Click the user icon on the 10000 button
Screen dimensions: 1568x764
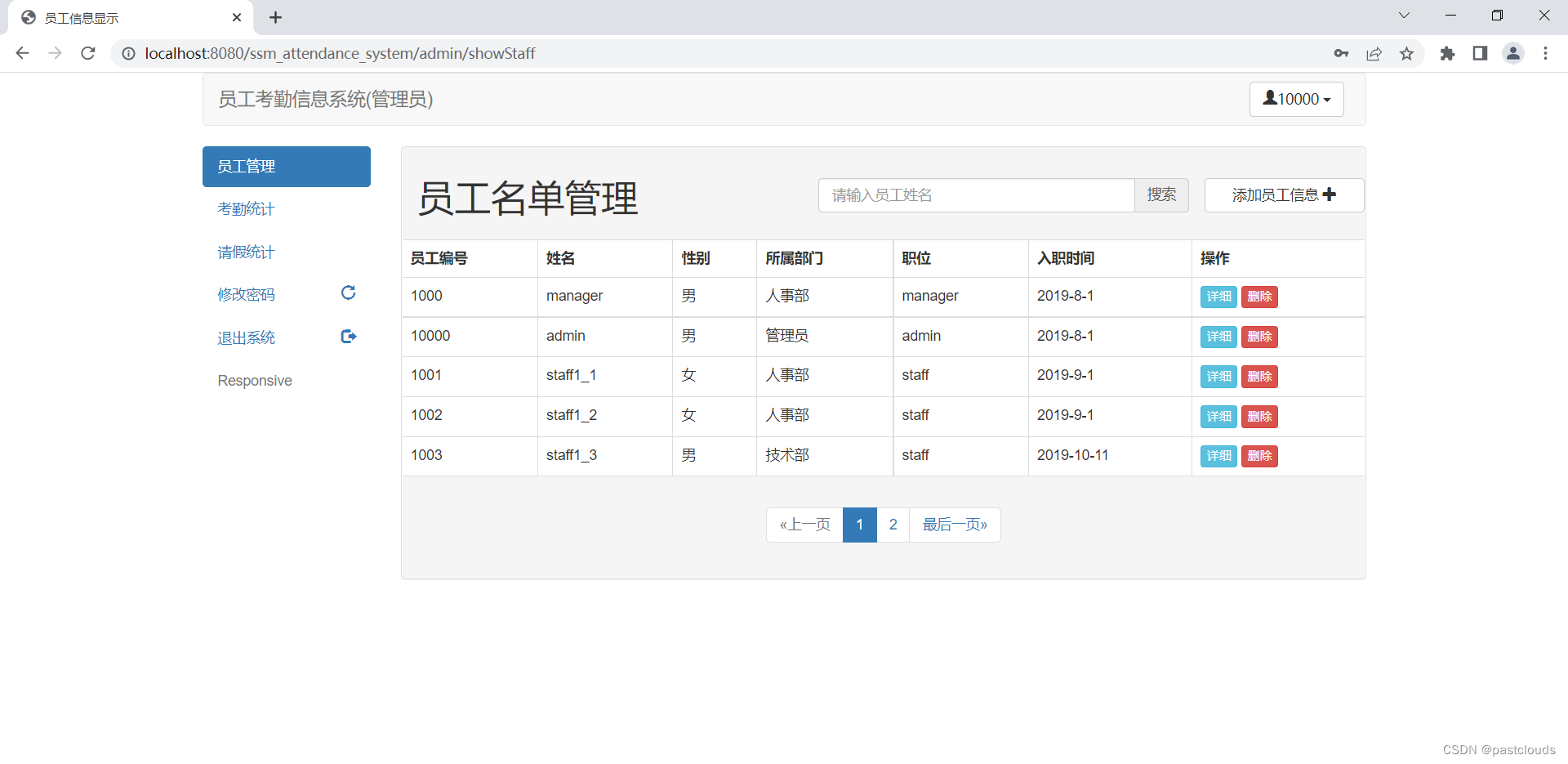click(1270, 98)
